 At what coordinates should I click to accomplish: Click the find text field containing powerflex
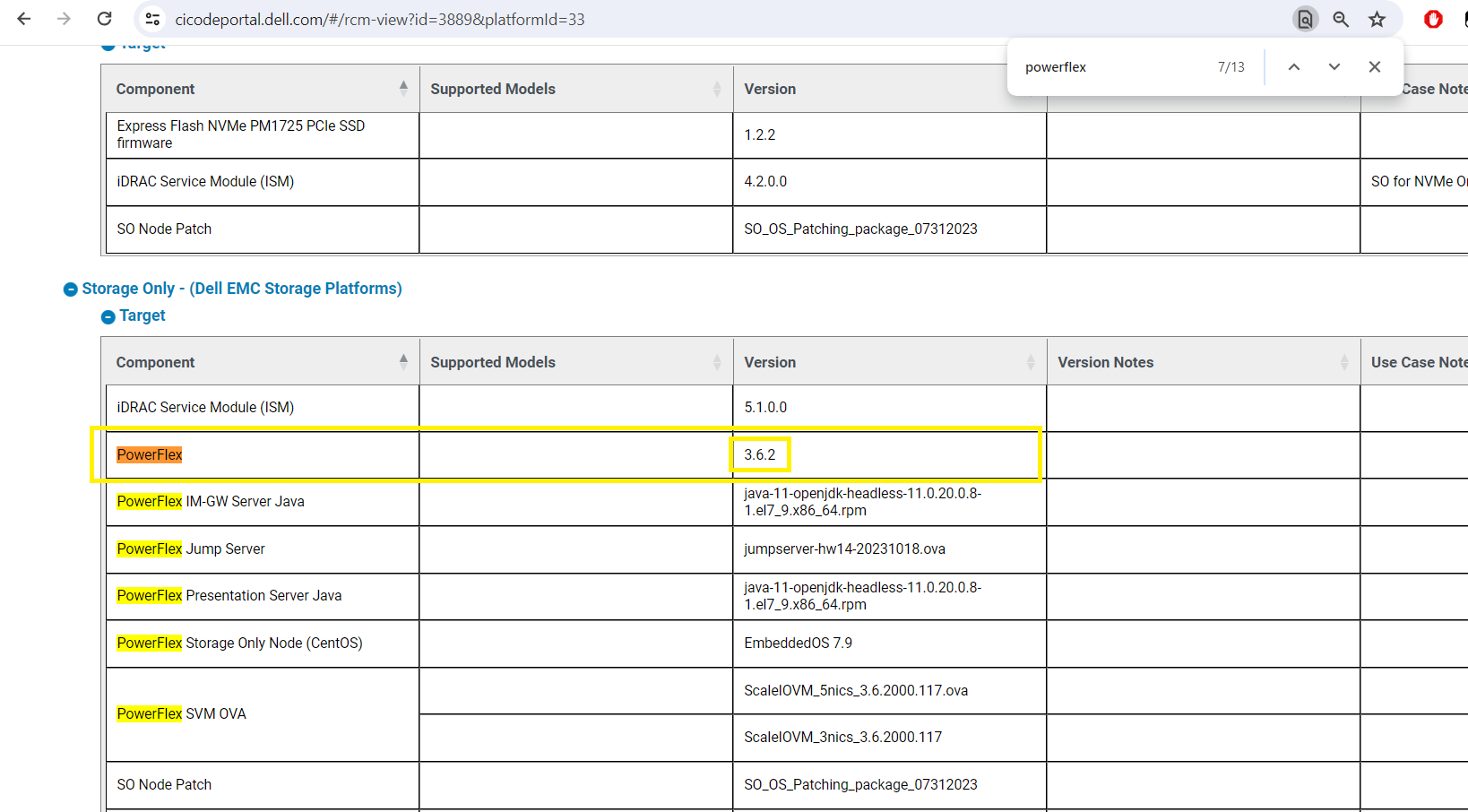point(1111,67)
